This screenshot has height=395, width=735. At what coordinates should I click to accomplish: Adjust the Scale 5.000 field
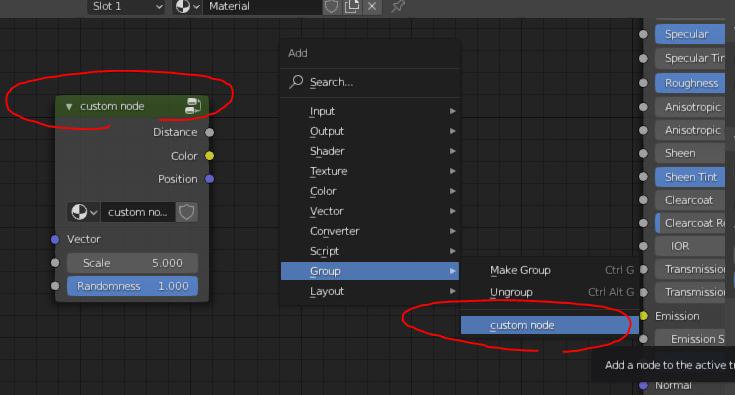[x=132, y=263]
